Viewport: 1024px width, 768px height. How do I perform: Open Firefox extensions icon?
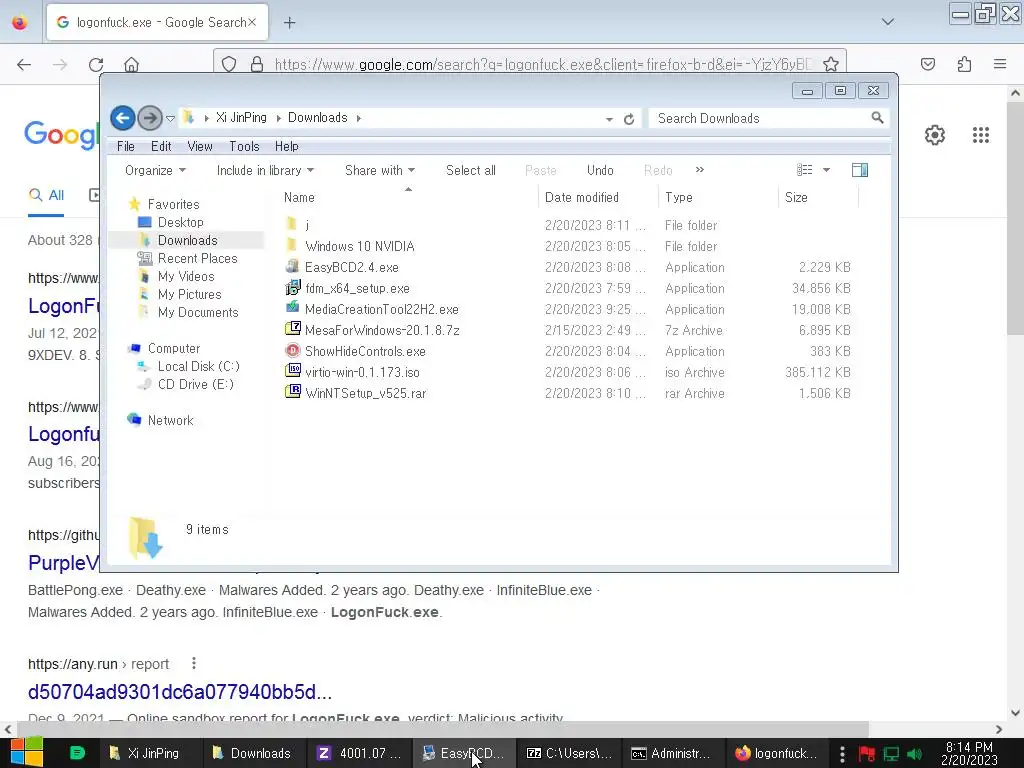(964, 64)
